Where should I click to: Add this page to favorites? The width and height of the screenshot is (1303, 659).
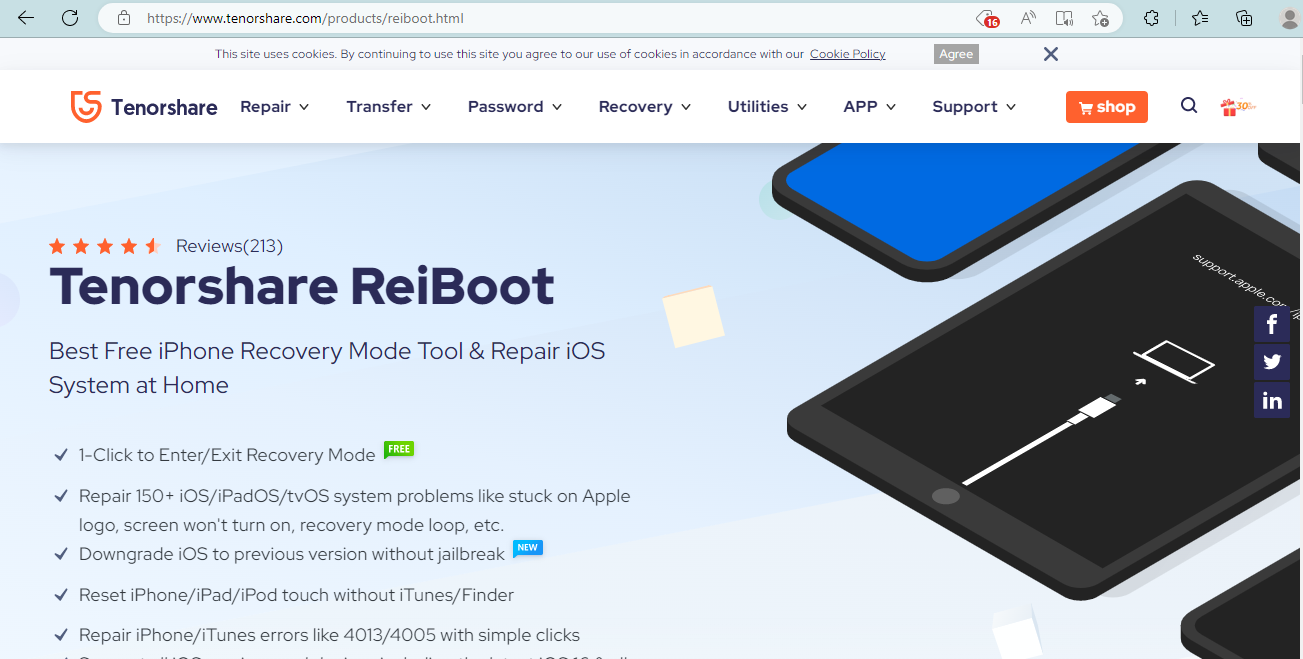(1100, 18)
